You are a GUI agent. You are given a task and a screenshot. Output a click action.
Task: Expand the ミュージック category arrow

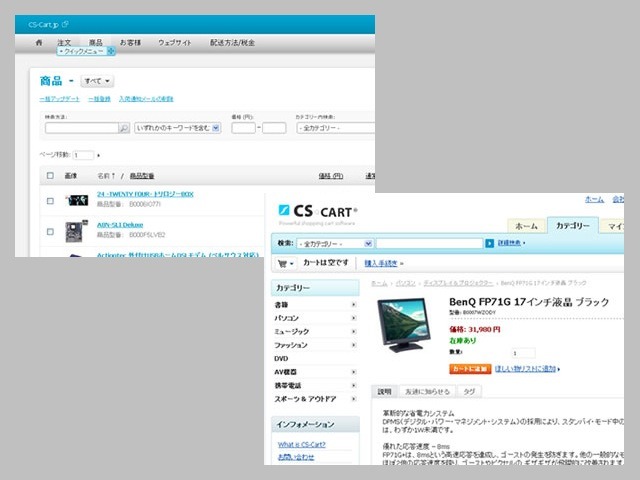click(353, 331)
